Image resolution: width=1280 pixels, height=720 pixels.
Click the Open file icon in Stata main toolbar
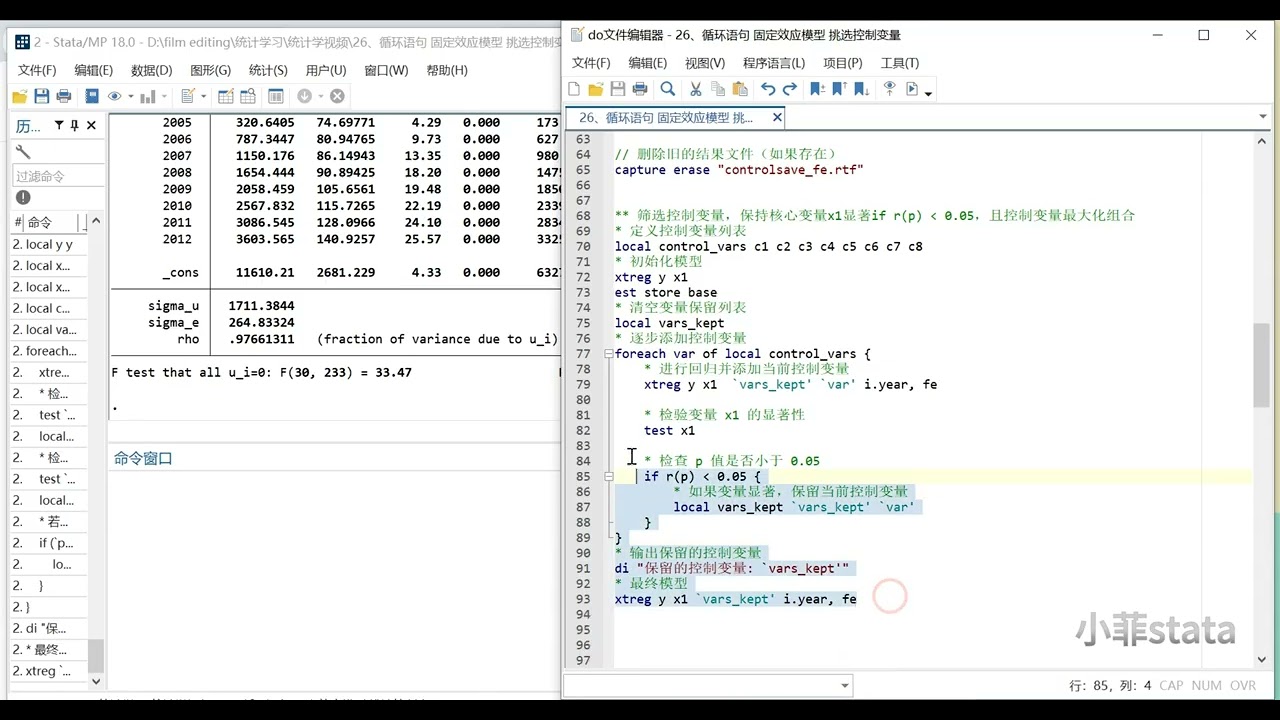point(19,96)
